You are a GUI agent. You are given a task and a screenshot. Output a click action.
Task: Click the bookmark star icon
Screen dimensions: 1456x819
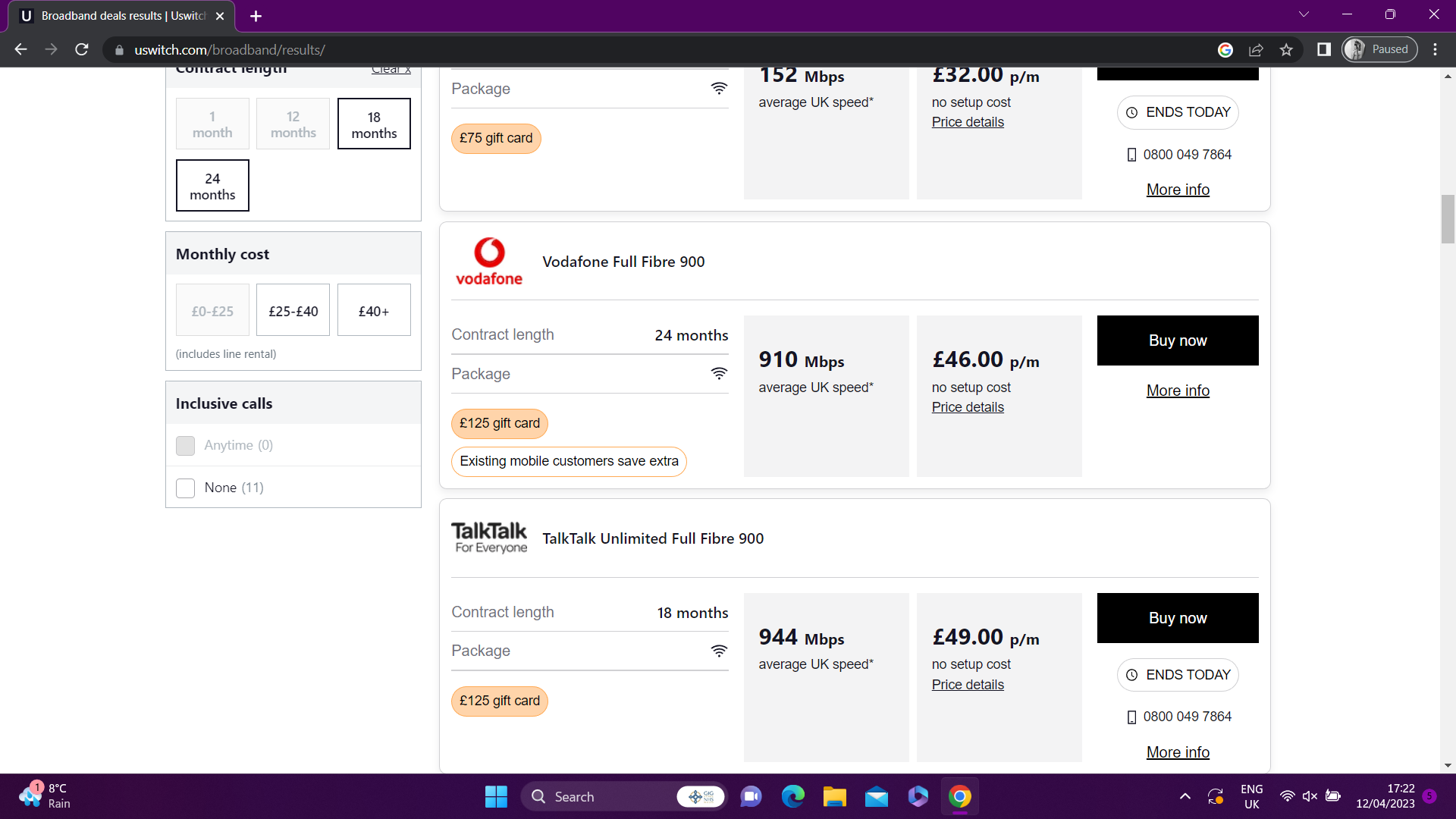[x=1286, y=50]
